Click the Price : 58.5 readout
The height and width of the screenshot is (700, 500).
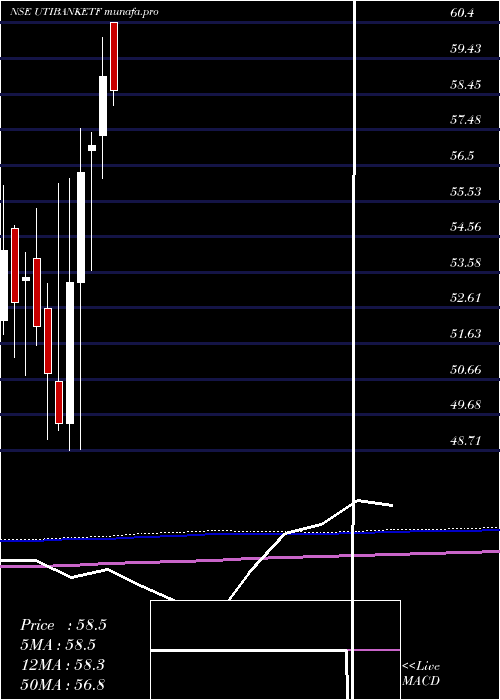click(x=63, y=625)
